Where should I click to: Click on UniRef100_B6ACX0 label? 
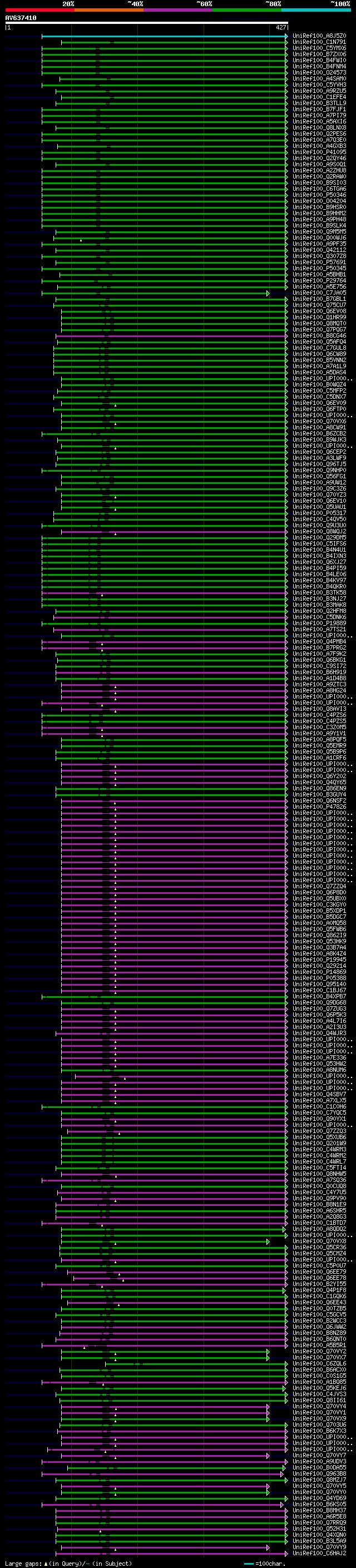(x=319, y=1369)
